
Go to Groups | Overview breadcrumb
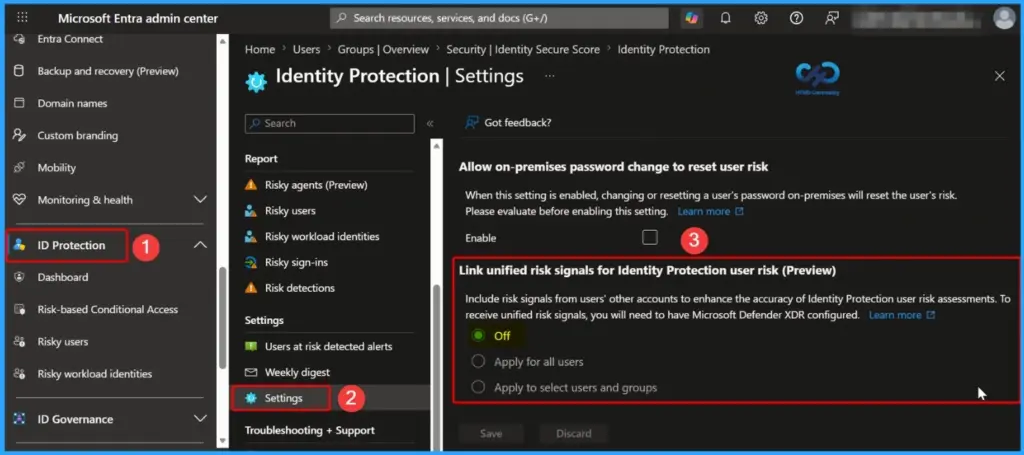pyautogui.click(x=383, y=50)
